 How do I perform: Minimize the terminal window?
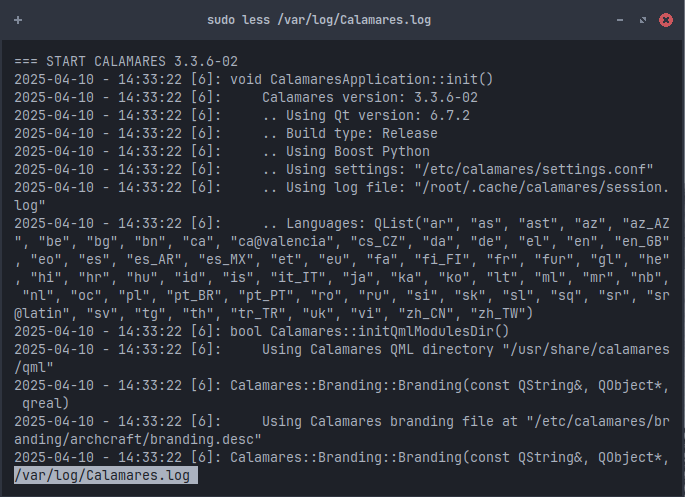pos(619,20)
